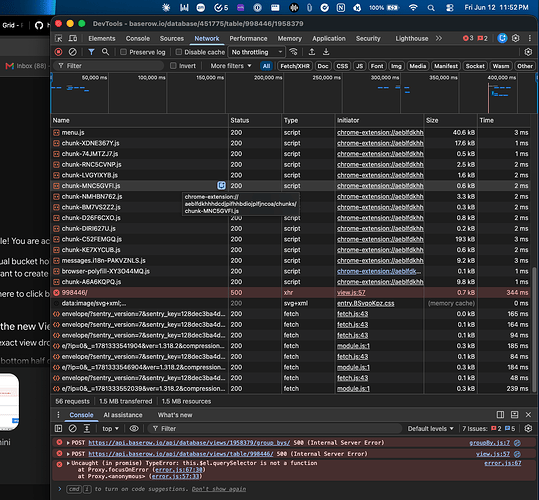Image resolution: width=539 pixels, height=500 pixels.
Task: Toggle device toolbar icon
Action: point(73,38)
